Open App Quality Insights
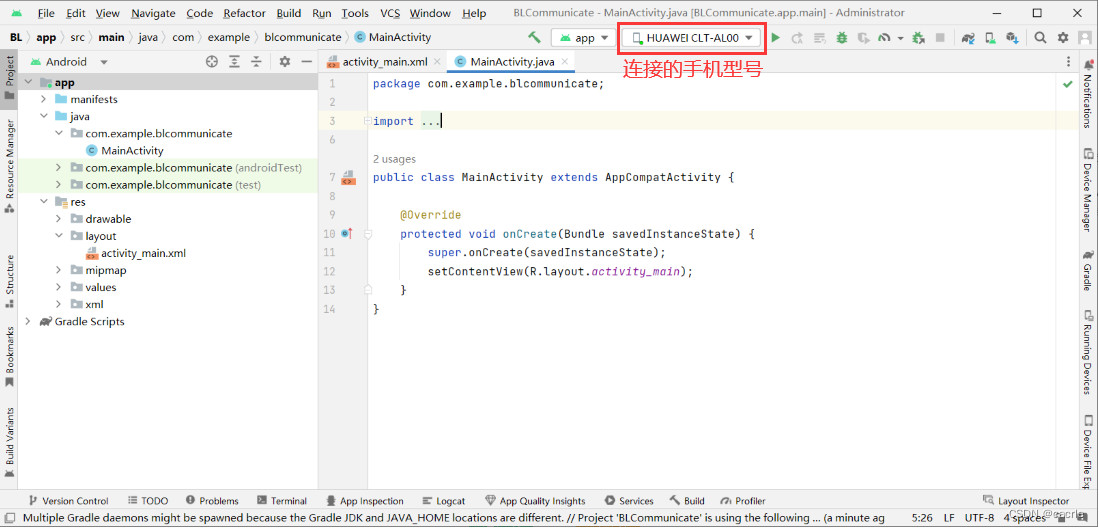Screen dimensions: 1099x528 coord(535,501)
